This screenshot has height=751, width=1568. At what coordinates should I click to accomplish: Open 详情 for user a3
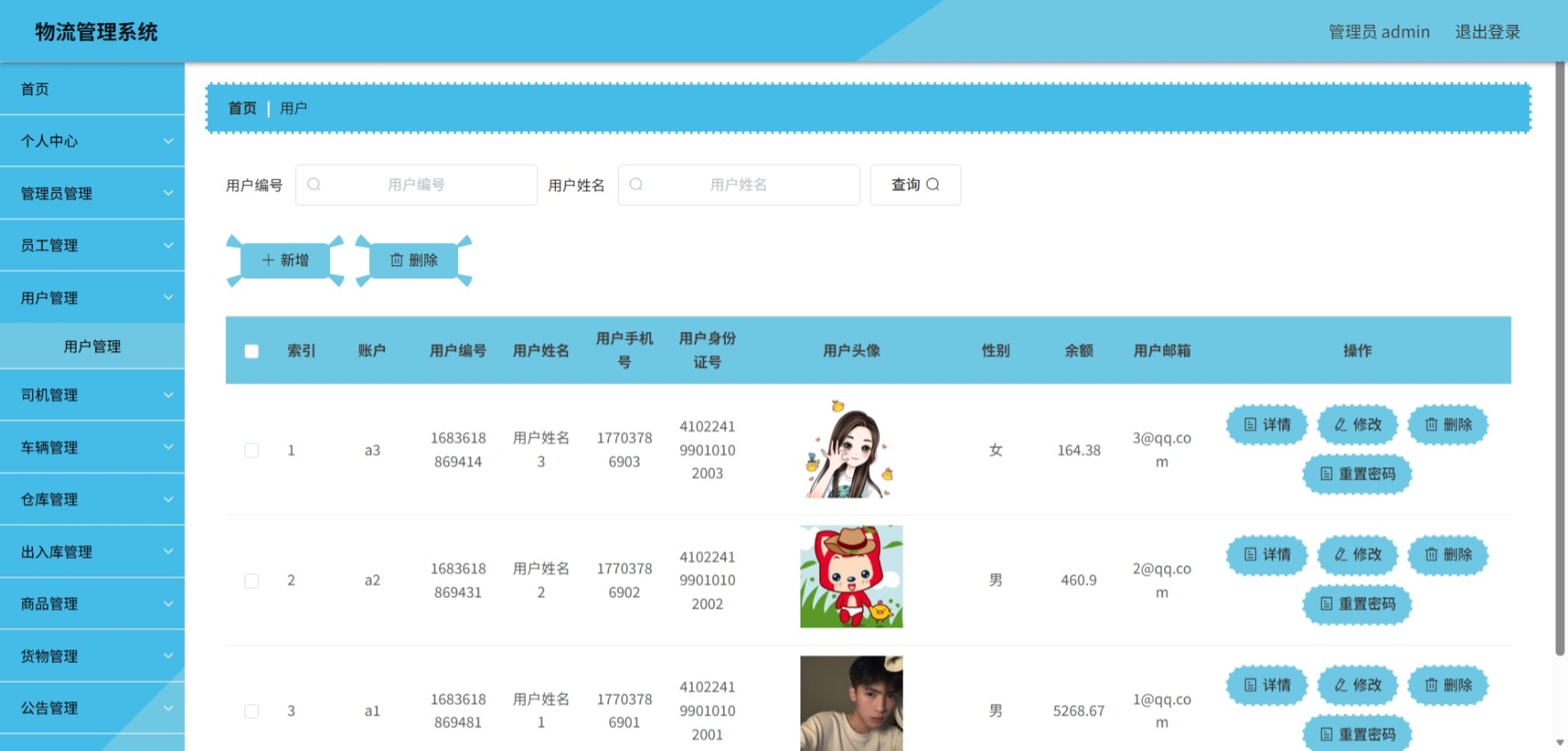point(1266,424)
